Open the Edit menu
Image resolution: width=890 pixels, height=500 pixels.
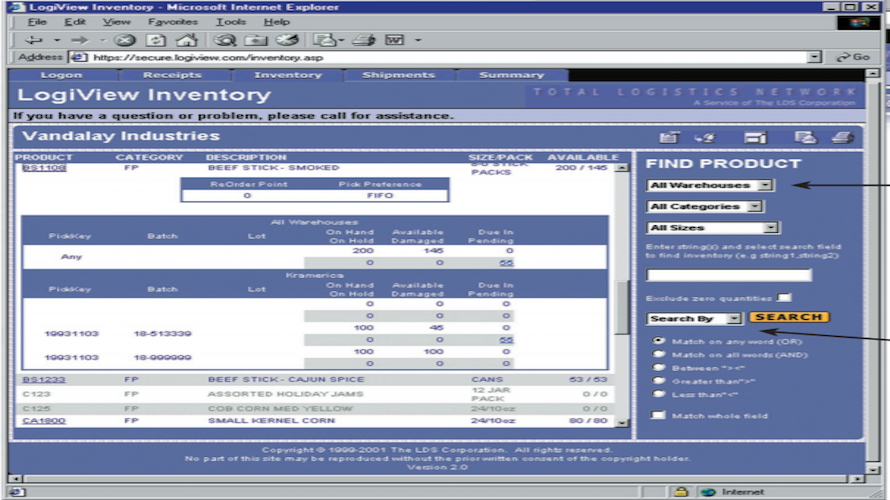(74, 22)
